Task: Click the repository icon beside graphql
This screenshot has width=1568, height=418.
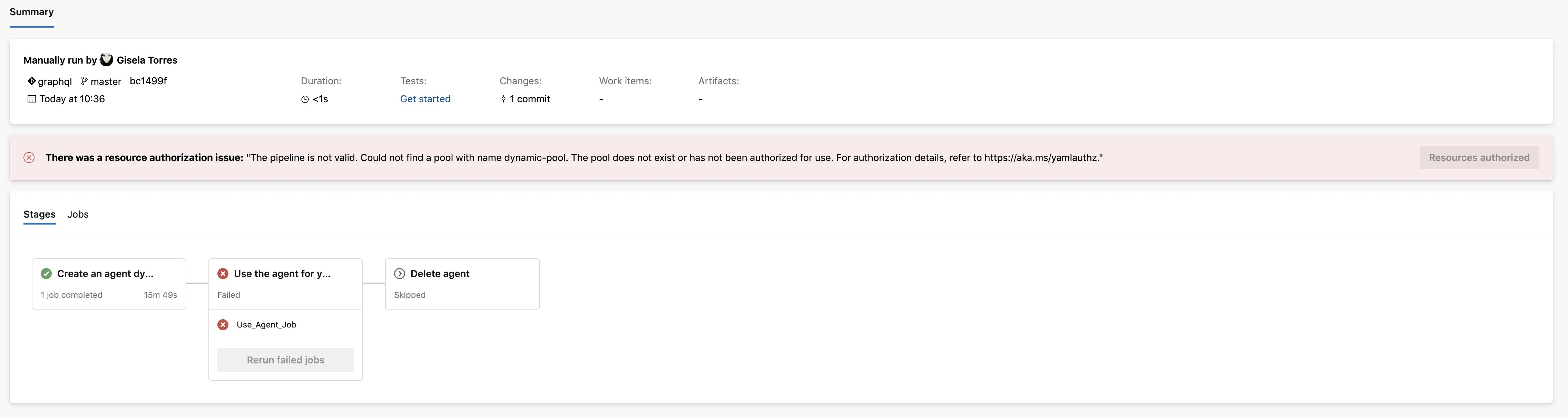Action: (31, 81)
